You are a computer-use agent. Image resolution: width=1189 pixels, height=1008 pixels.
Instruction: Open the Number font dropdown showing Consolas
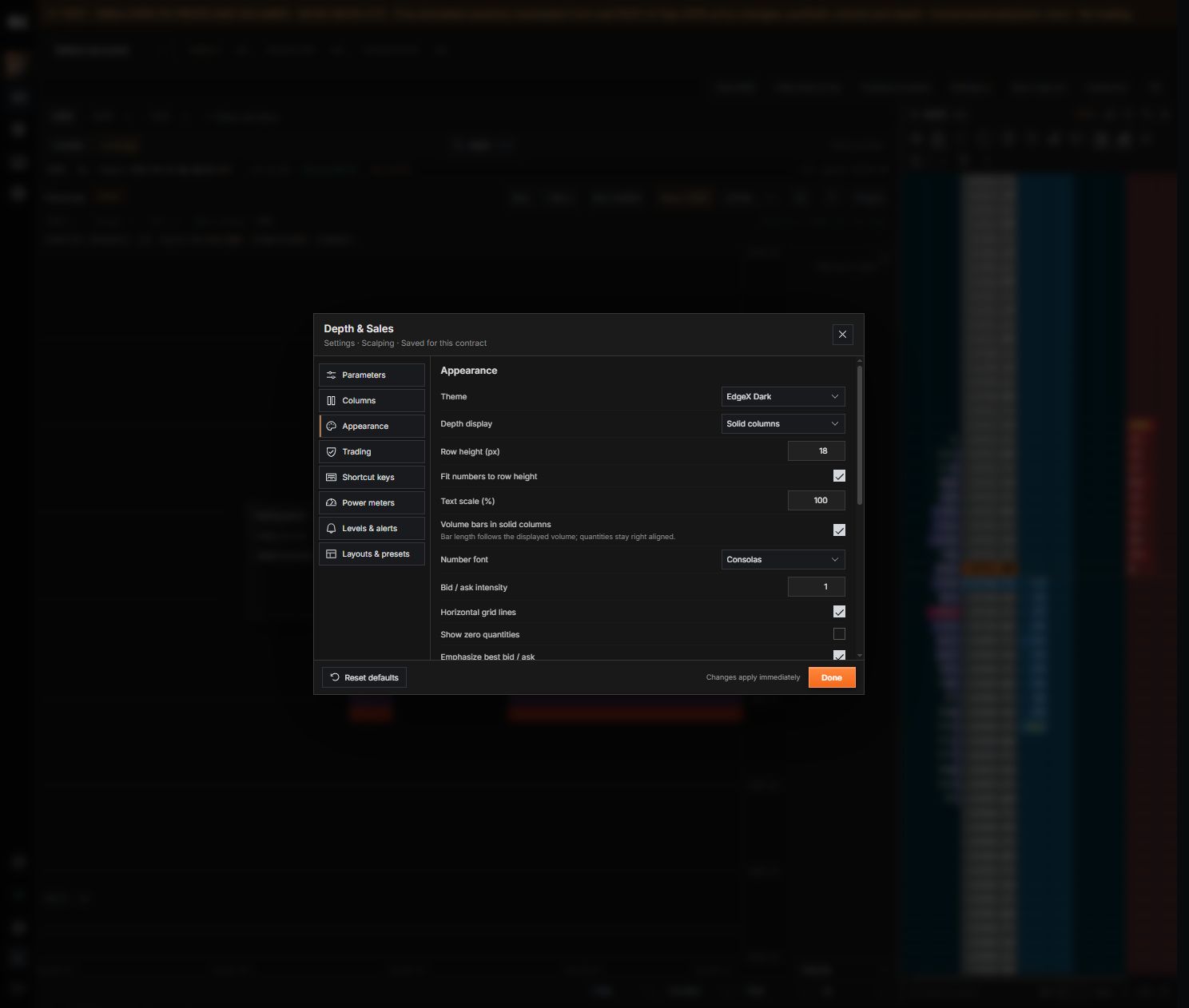coord(783,560)
